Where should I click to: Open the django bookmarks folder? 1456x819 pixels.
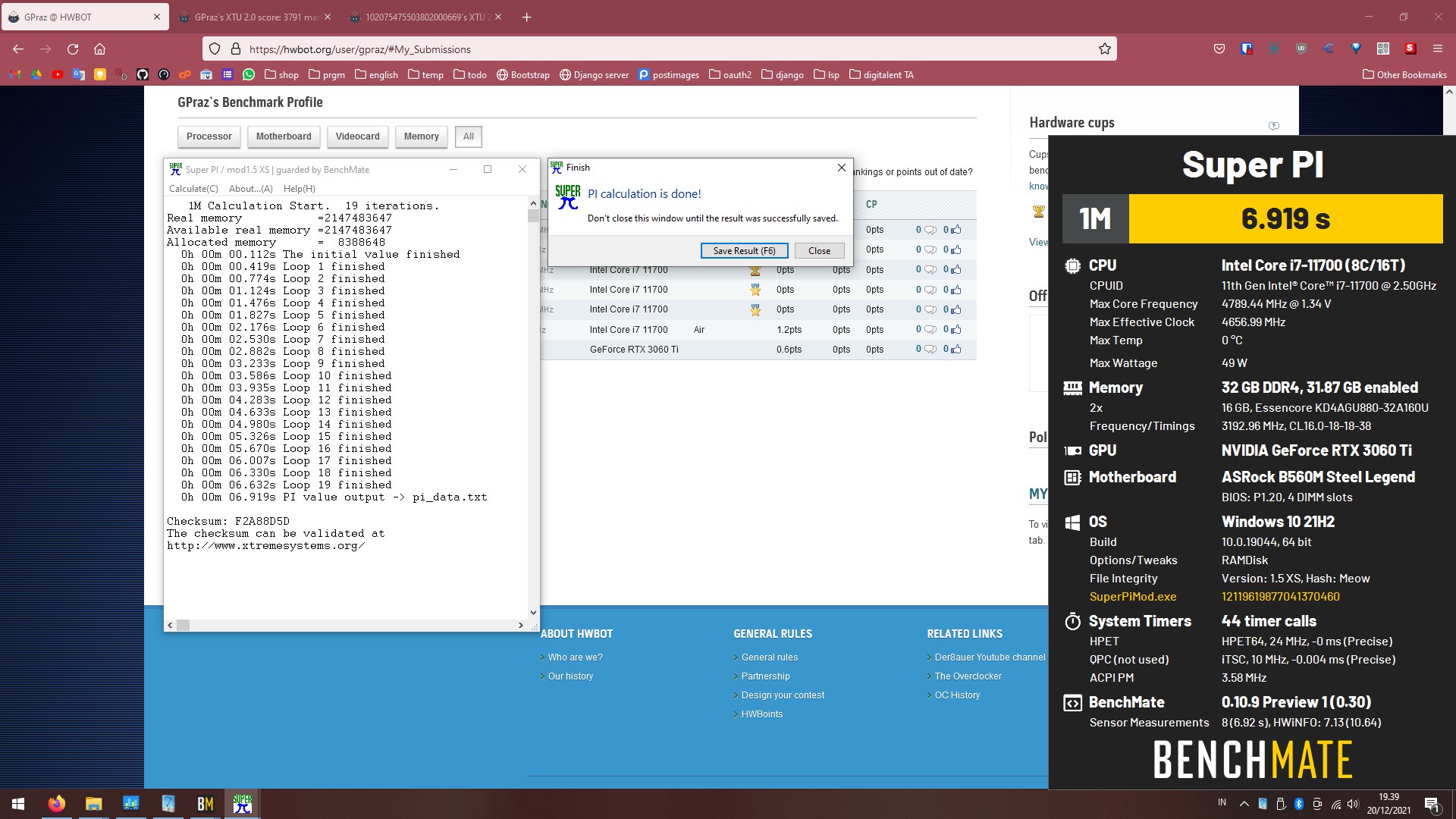(x=783, y=74)
